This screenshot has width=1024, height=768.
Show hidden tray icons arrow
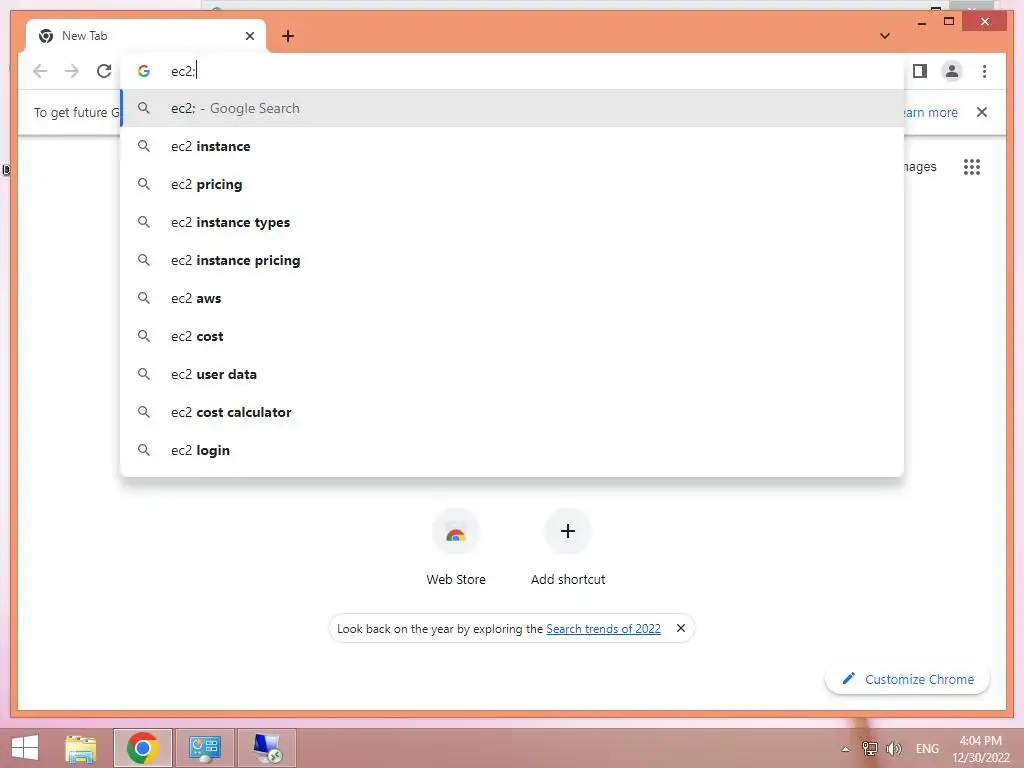pyautogui.click(x=845, y=749)
